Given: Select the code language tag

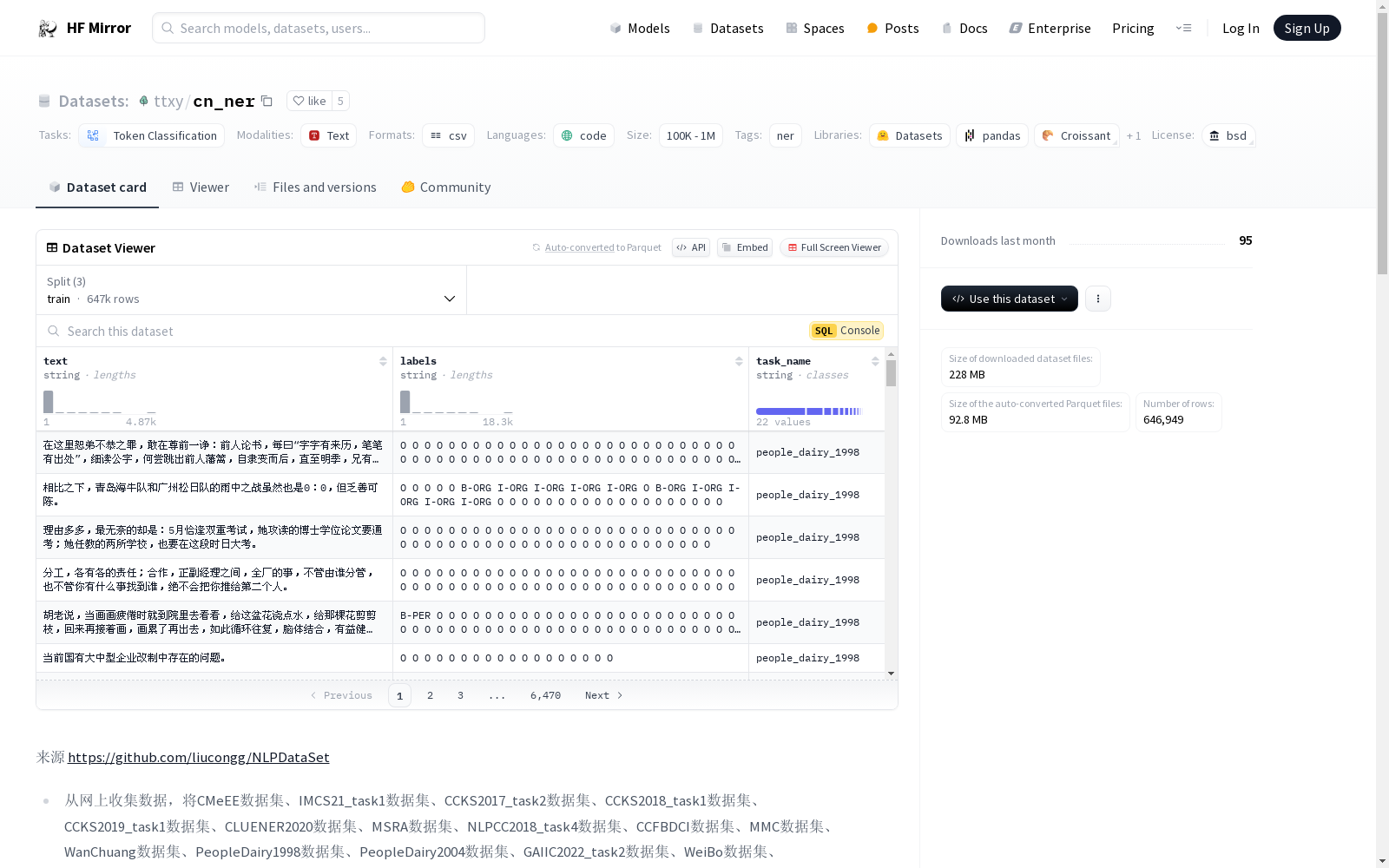Looking at the screenshot, I should [584, 135].
